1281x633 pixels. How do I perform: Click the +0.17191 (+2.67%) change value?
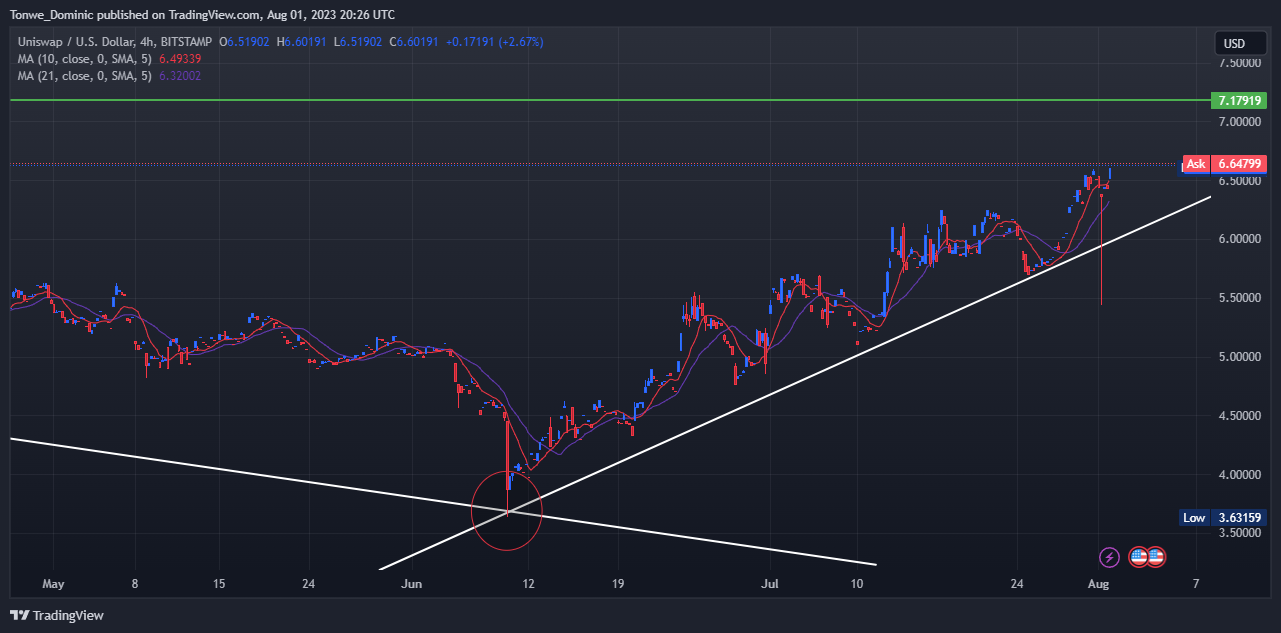(494, 42)
